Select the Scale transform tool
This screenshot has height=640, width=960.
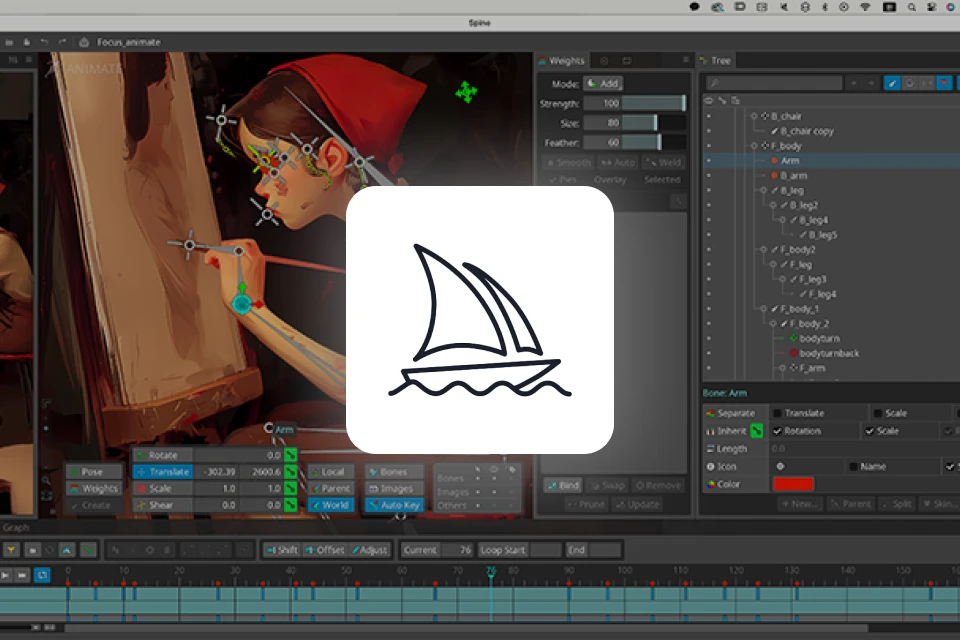pos(163,488)
